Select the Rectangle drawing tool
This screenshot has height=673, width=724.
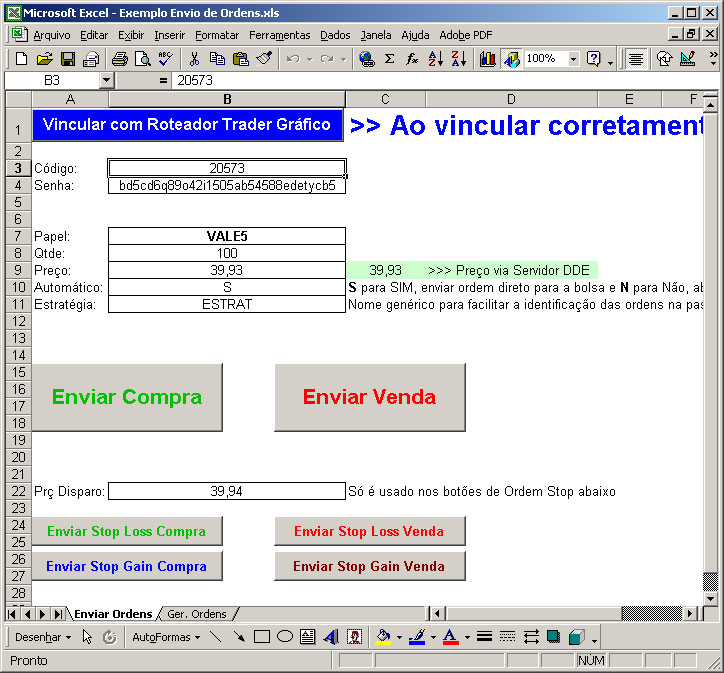point(262,637)
